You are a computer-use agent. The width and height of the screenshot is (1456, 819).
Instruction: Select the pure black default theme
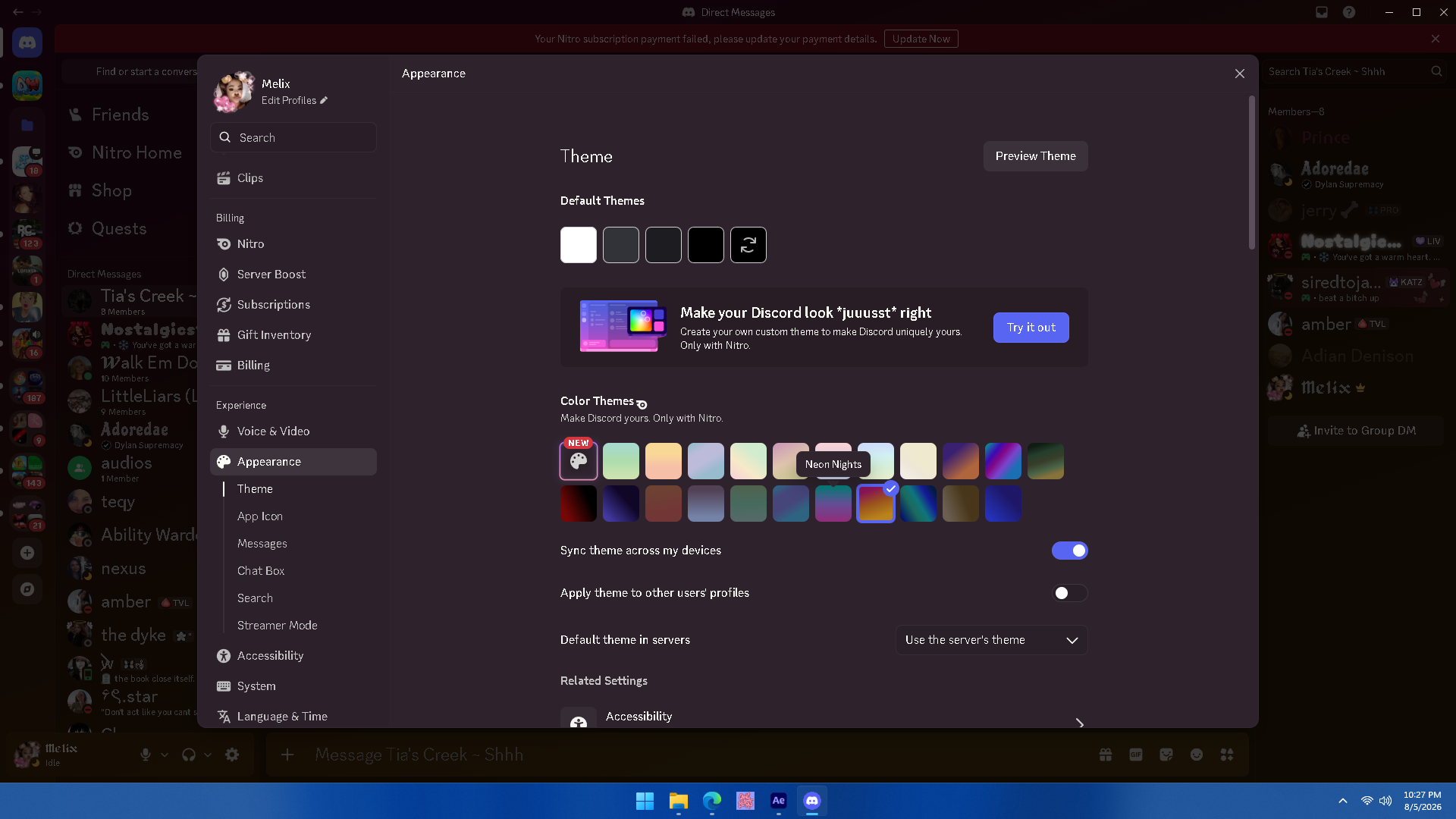coord(706,245)
